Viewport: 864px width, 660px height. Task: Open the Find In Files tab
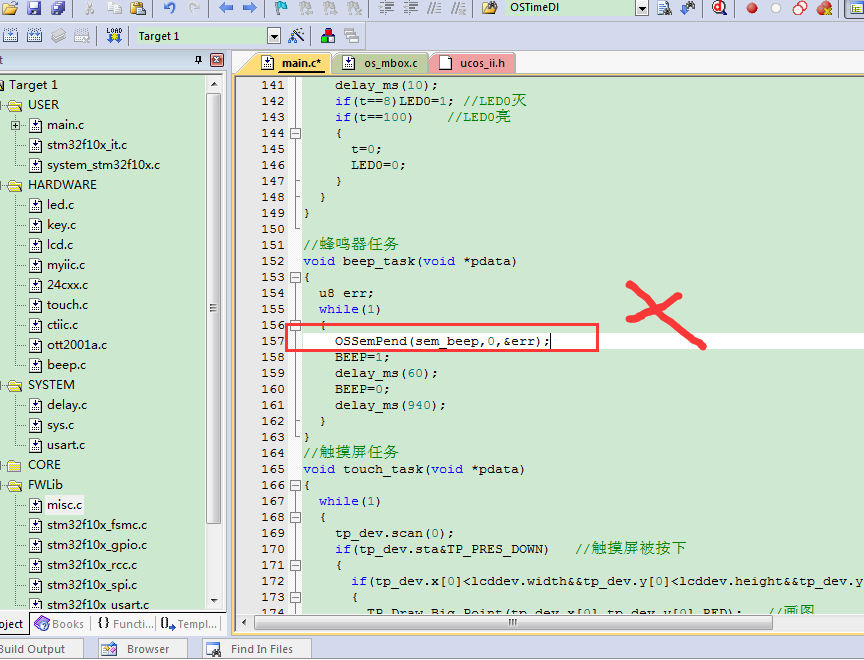(x=256, y=649)
